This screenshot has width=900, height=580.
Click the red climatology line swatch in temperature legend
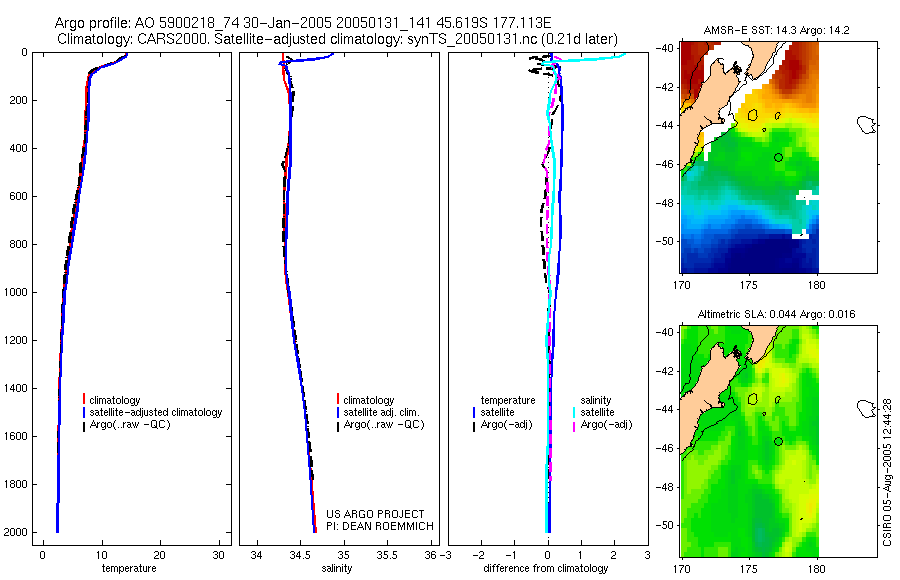pyautogui.click(x=84, y=399)
